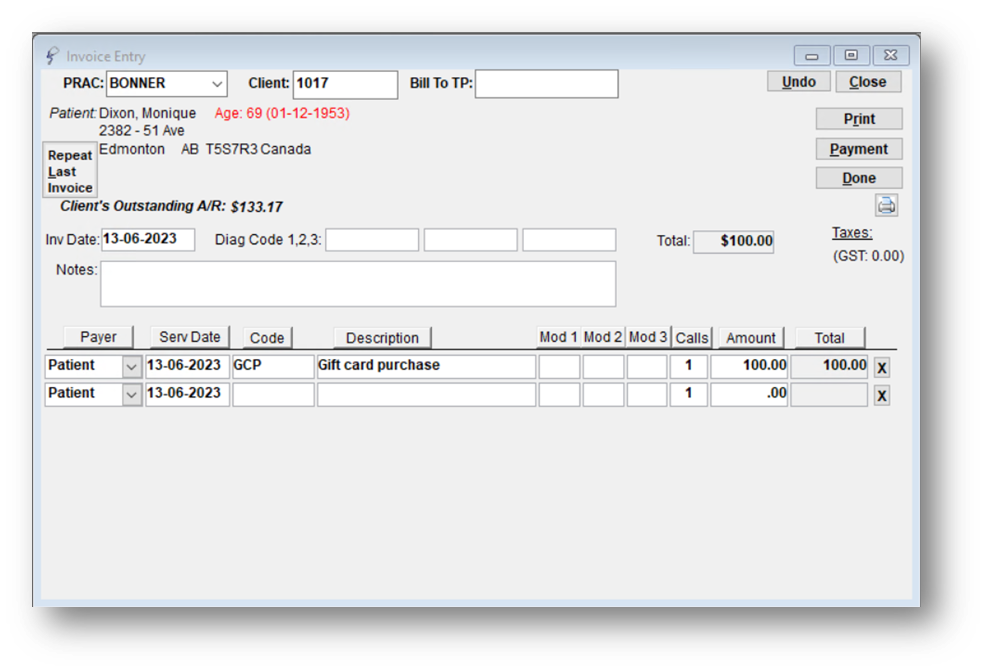This screenshot has height=672, width=986.
Task: Click the Client field containing 1017
Action: pyautogui.click(x=345, y=84)
